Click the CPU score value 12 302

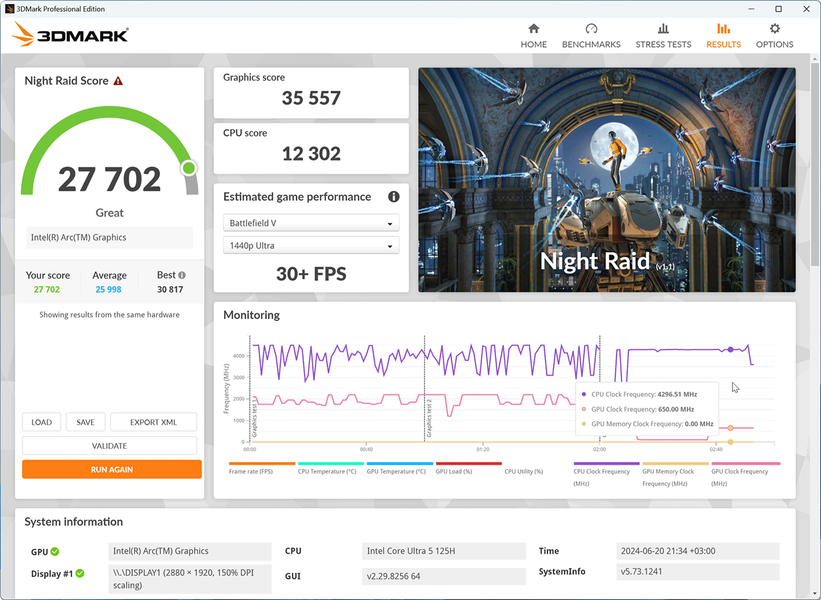point(311,153)
